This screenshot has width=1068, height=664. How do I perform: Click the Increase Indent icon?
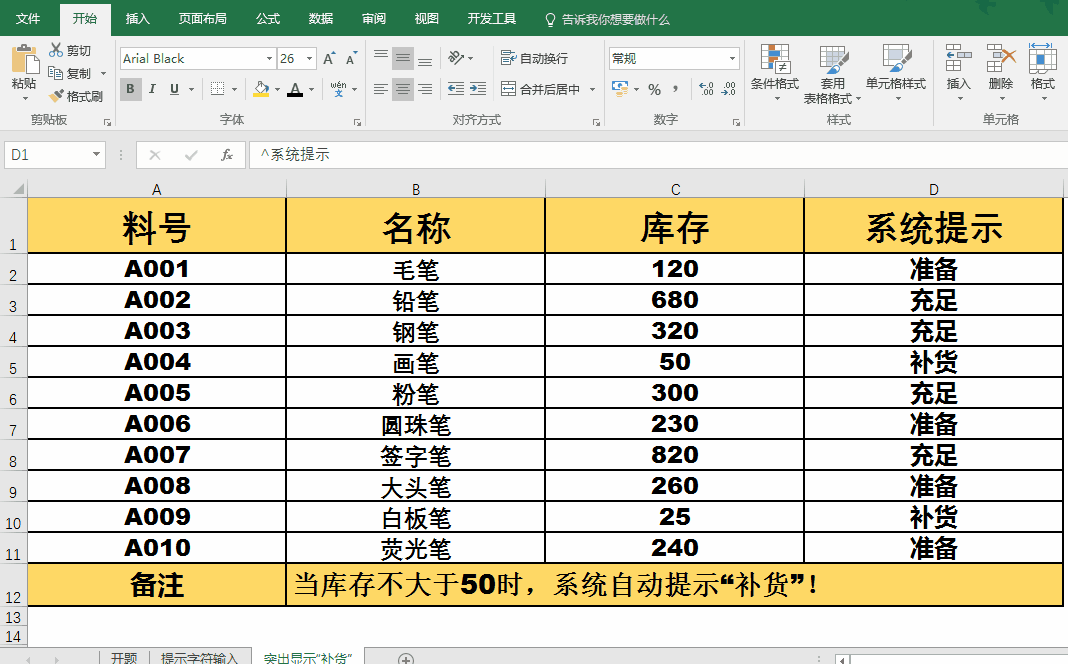click(478, 89)
